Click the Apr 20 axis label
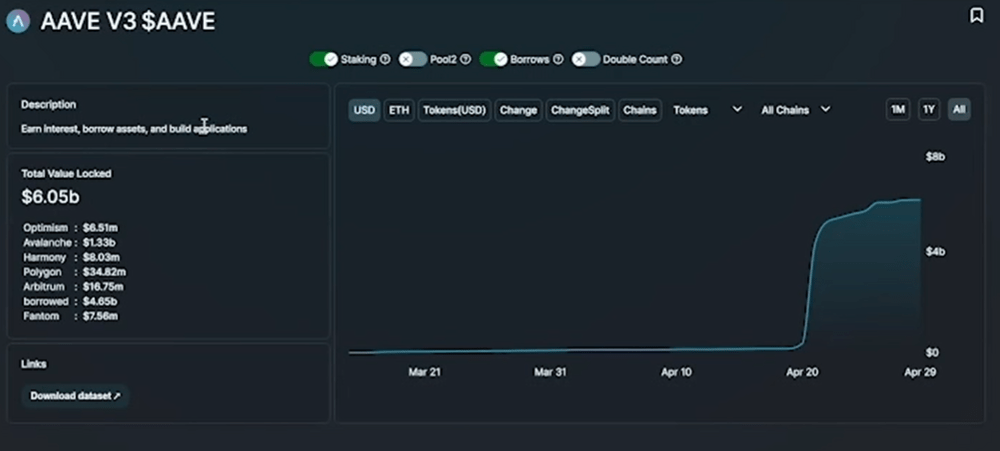 tap(802, 372)
